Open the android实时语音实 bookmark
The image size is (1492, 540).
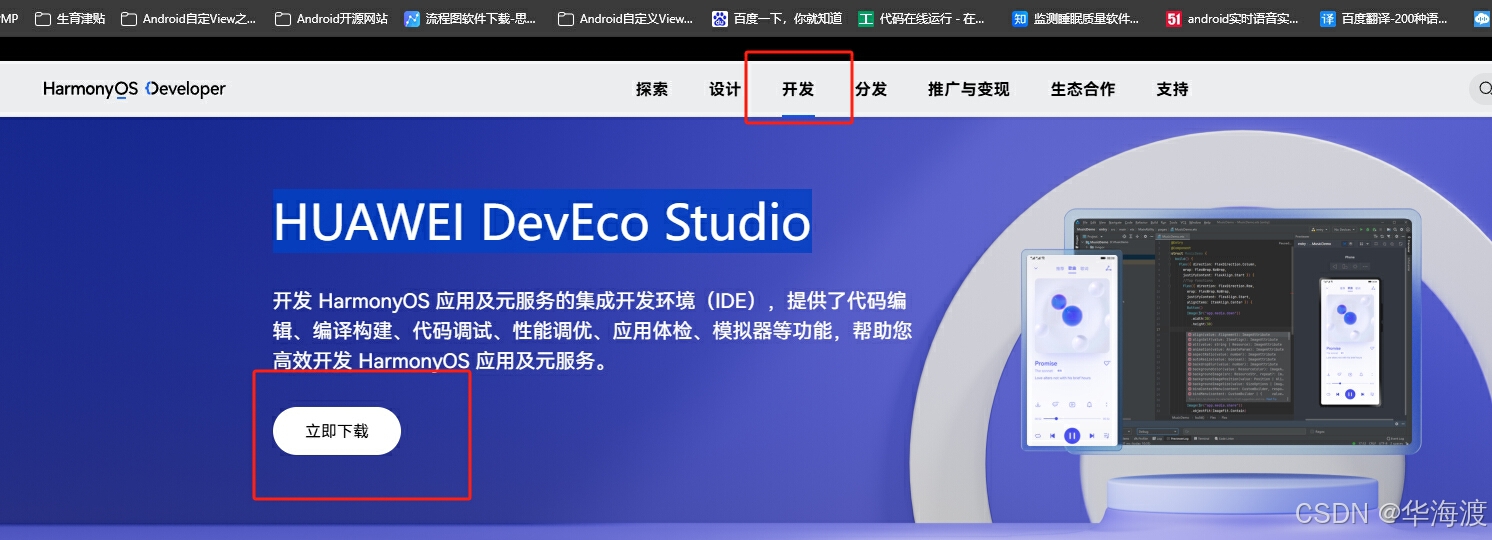(1233, 18)
